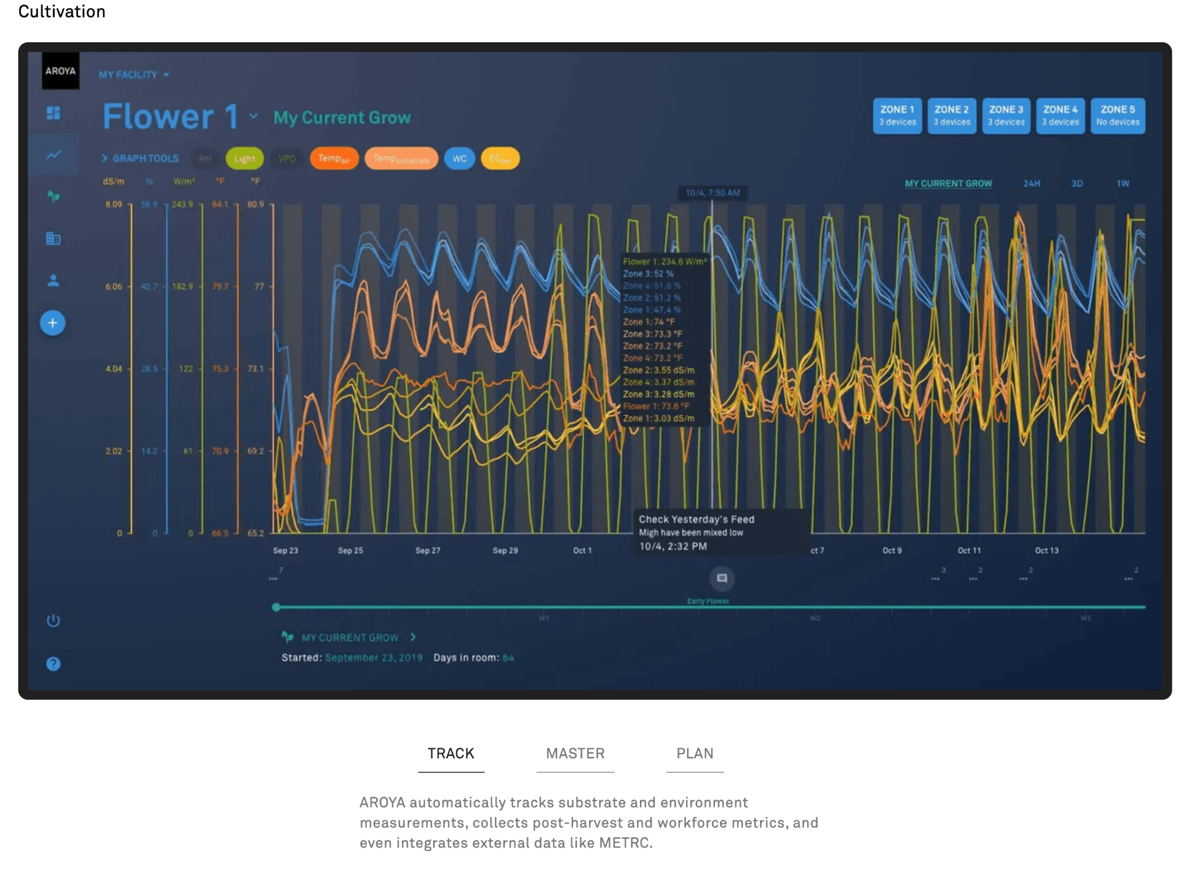1200x885 pixels.
Task: Click the round blue plus button
Action: click(x=53, y=322)
